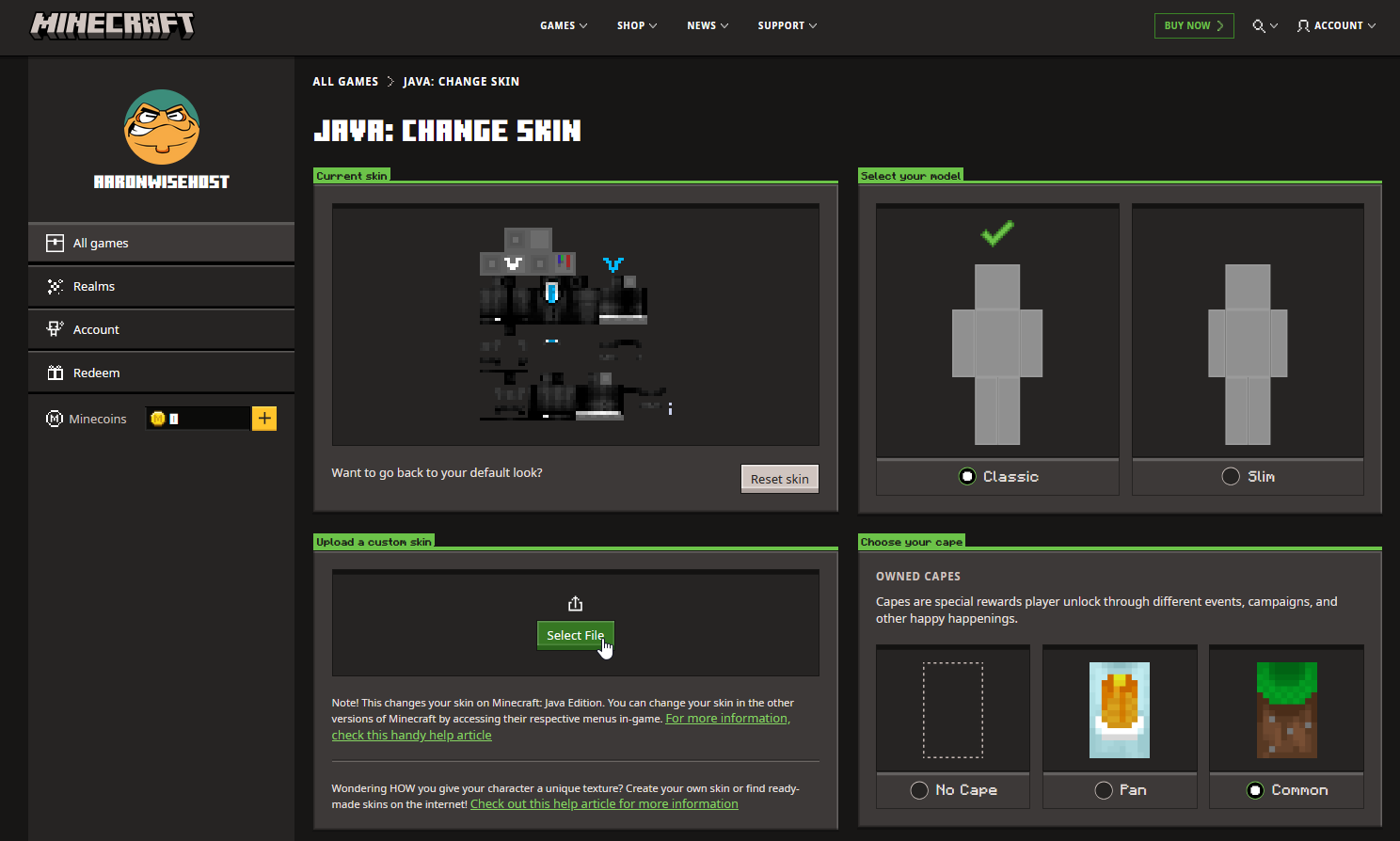The width and height of the screenshot is (1400, 841).
Task: Choose the Common cape radio option
Action: (1255, 790)
